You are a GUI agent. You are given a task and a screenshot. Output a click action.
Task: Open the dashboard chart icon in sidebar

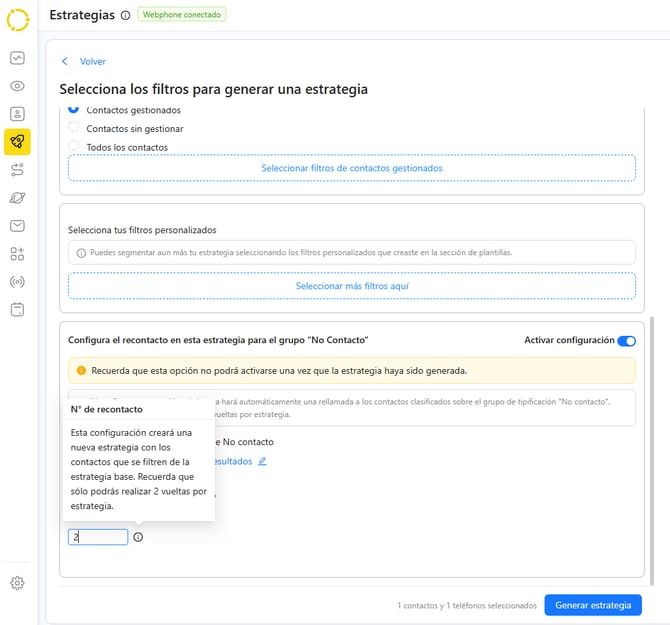click(17, 58)
